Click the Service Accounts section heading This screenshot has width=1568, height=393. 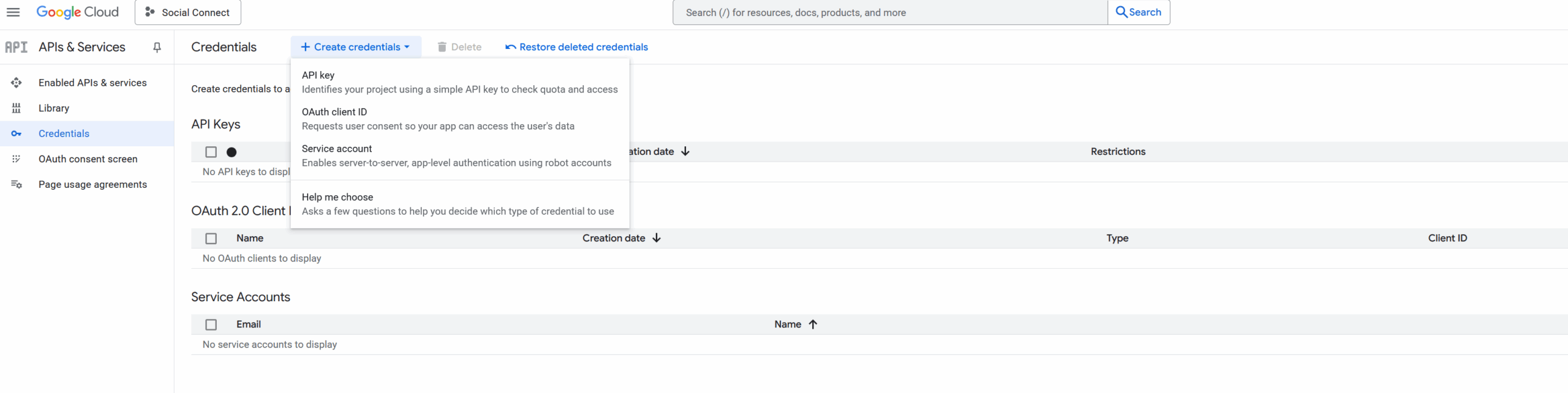pos(241,297)
